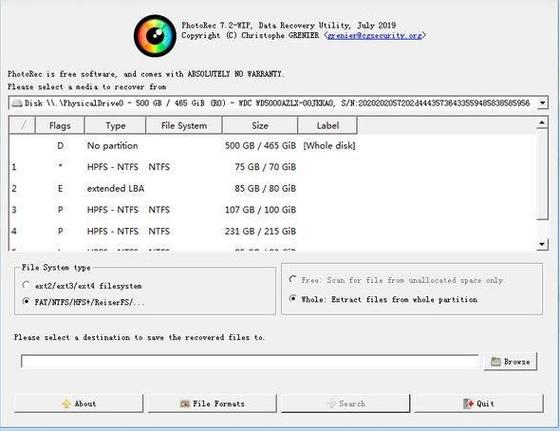Click the star icon on About button
Image resolution: width=560 pixels, height=431 pixels.
66,404
